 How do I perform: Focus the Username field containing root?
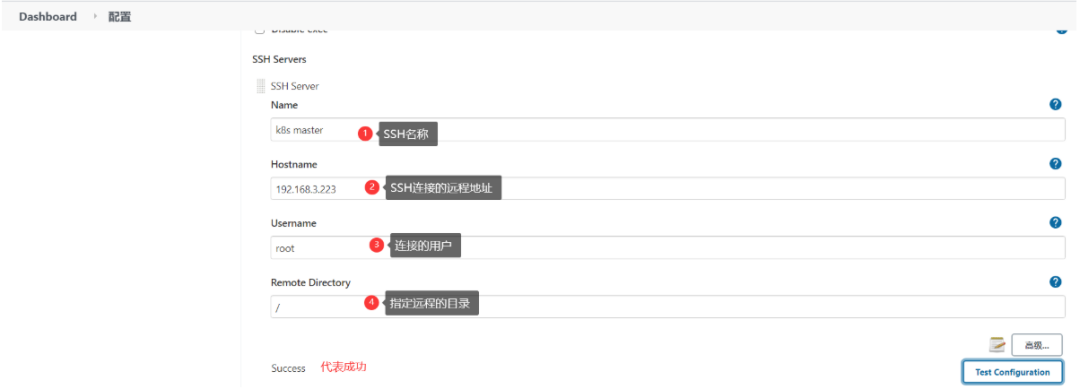(x=667, y=248)
